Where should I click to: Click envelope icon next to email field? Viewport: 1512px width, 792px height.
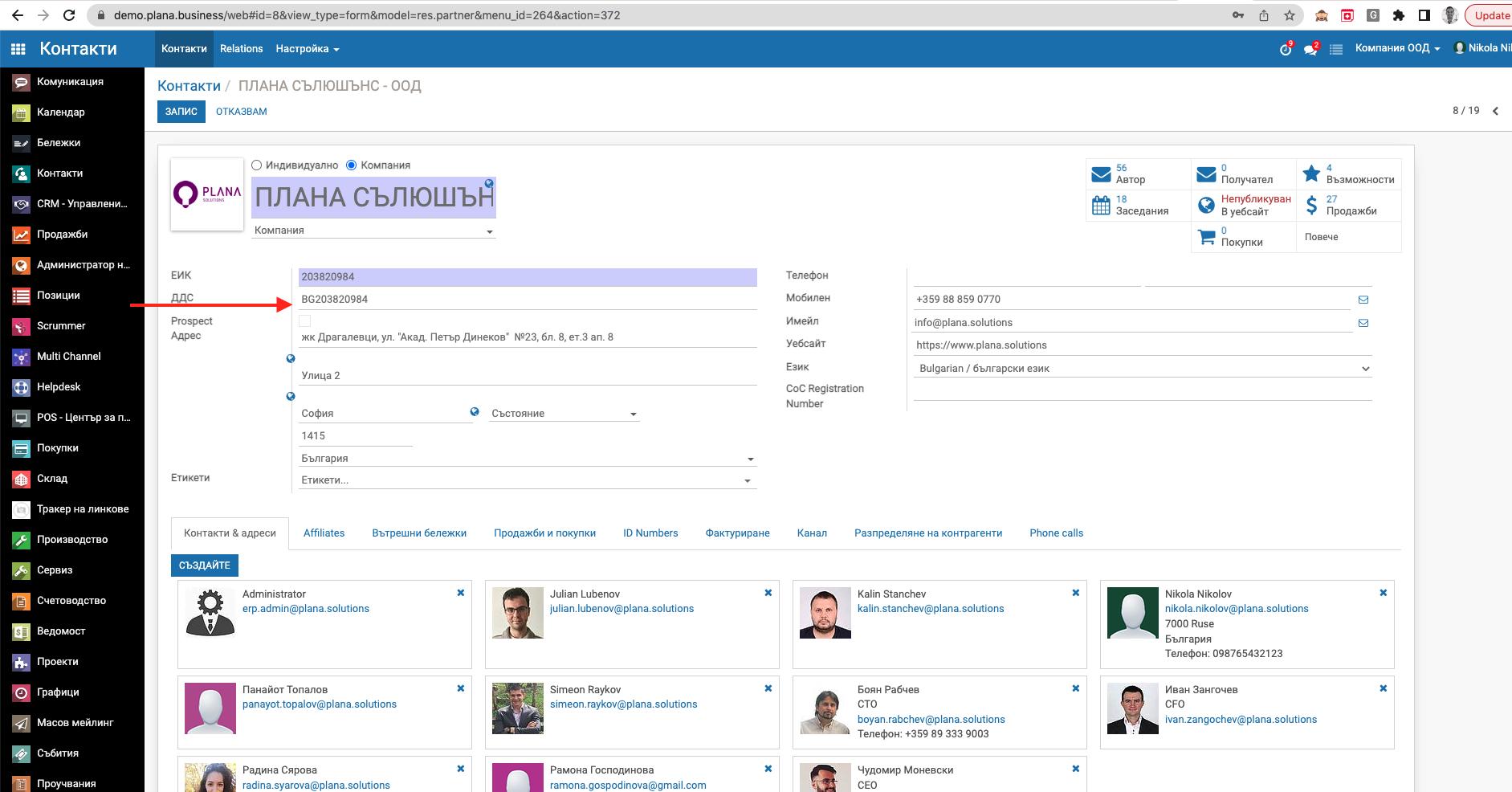(x=1363, y=323)
